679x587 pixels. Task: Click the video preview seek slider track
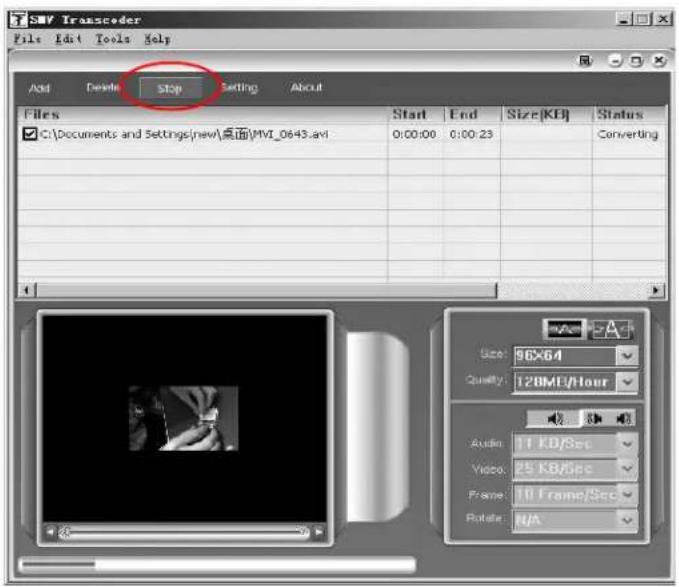(185, 532)
